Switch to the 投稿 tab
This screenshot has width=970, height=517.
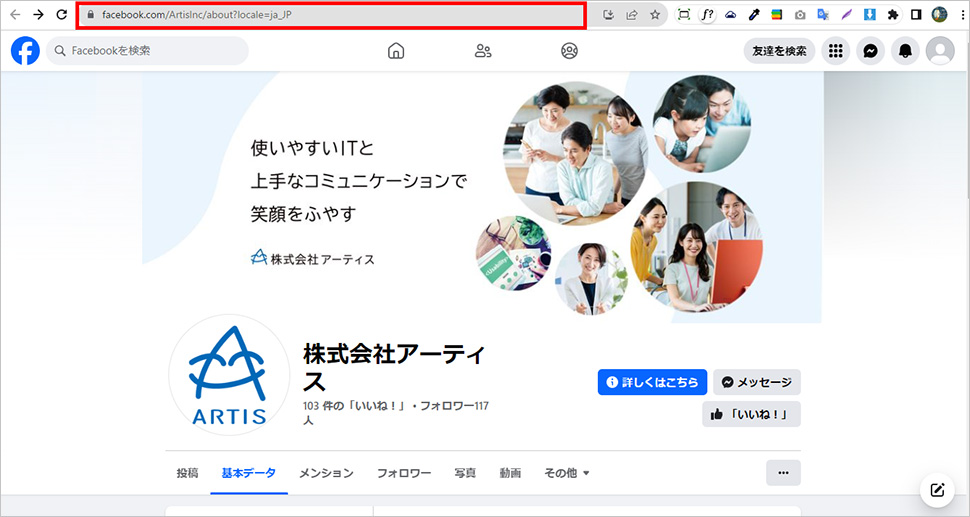[187, 473]
